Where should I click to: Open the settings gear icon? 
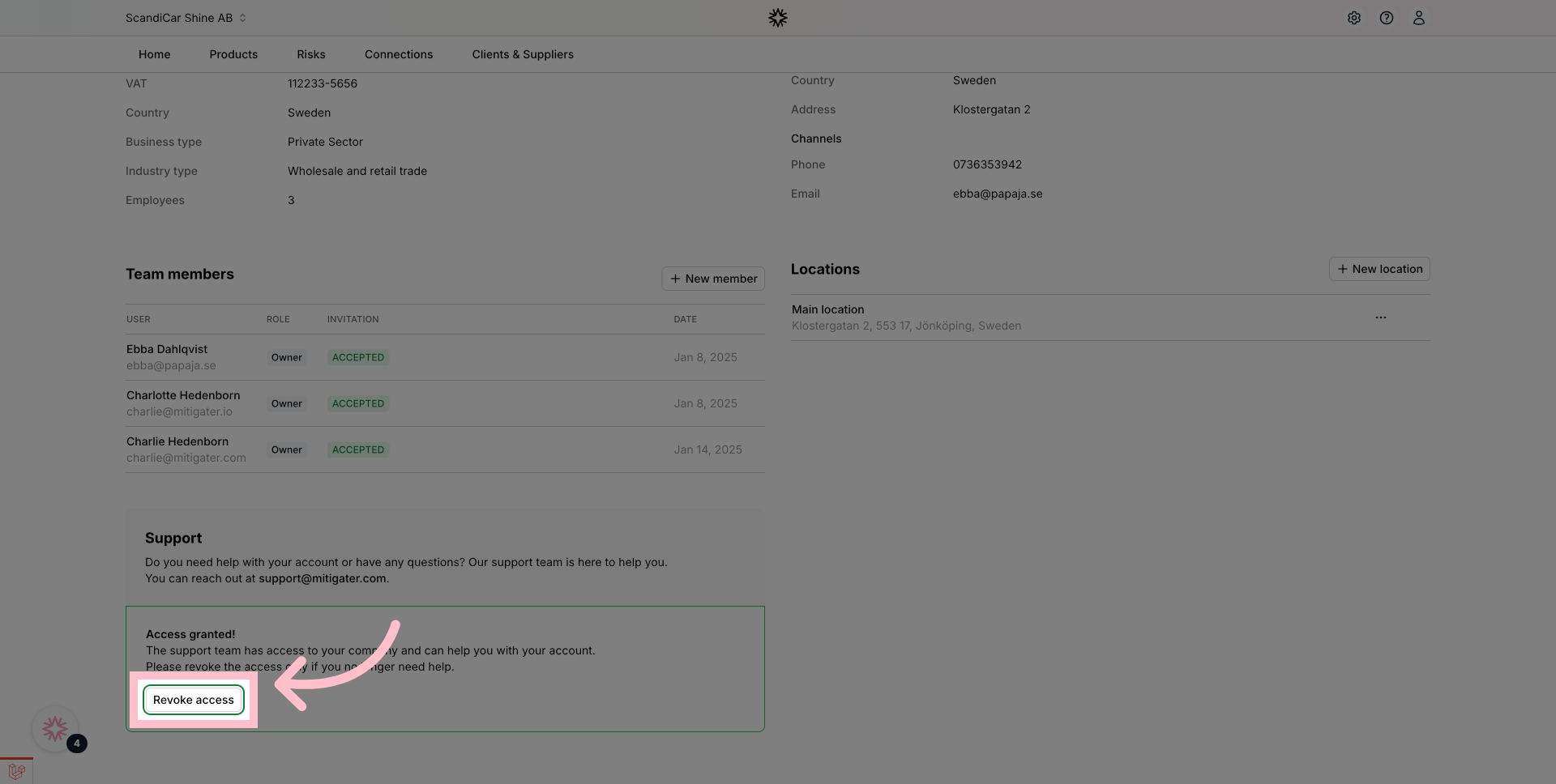click(x=1353, y=18)
